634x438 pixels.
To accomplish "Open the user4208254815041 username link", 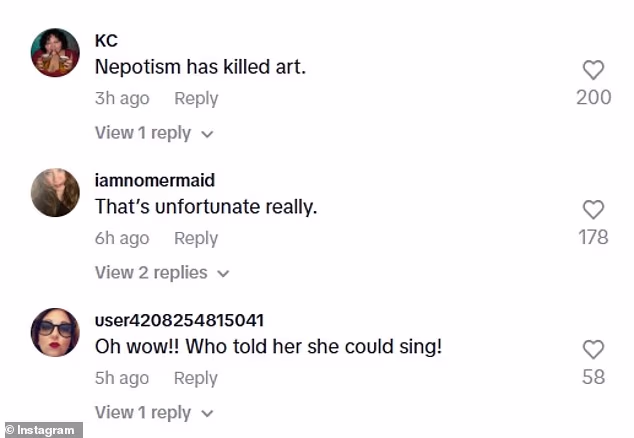I will [179, 320].
